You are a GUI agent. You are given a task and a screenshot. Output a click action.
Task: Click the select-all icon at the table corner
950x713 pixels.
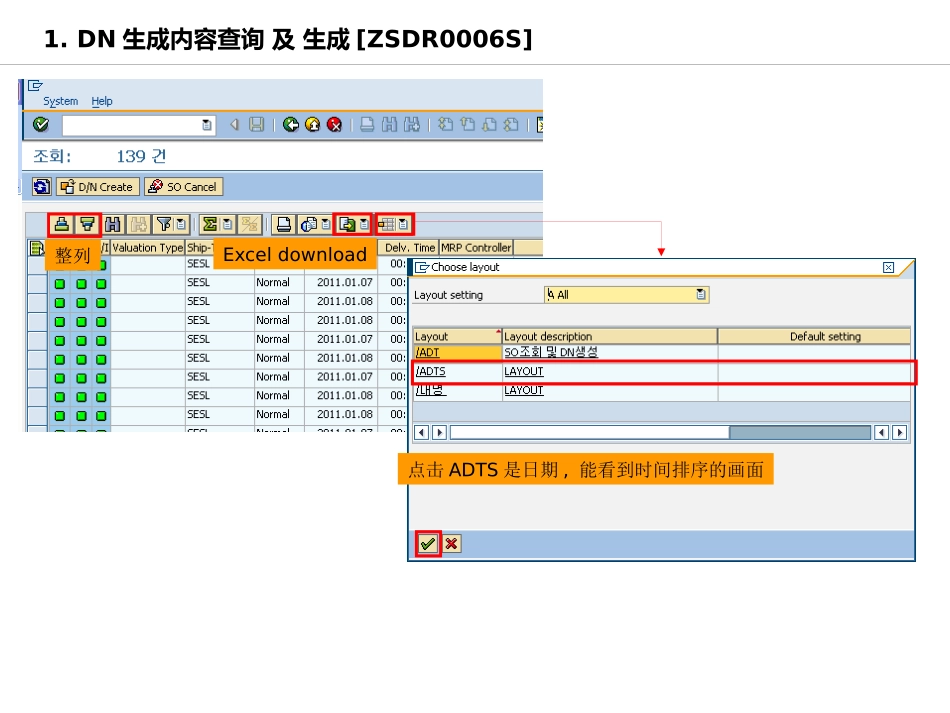(x=37, y=248)
